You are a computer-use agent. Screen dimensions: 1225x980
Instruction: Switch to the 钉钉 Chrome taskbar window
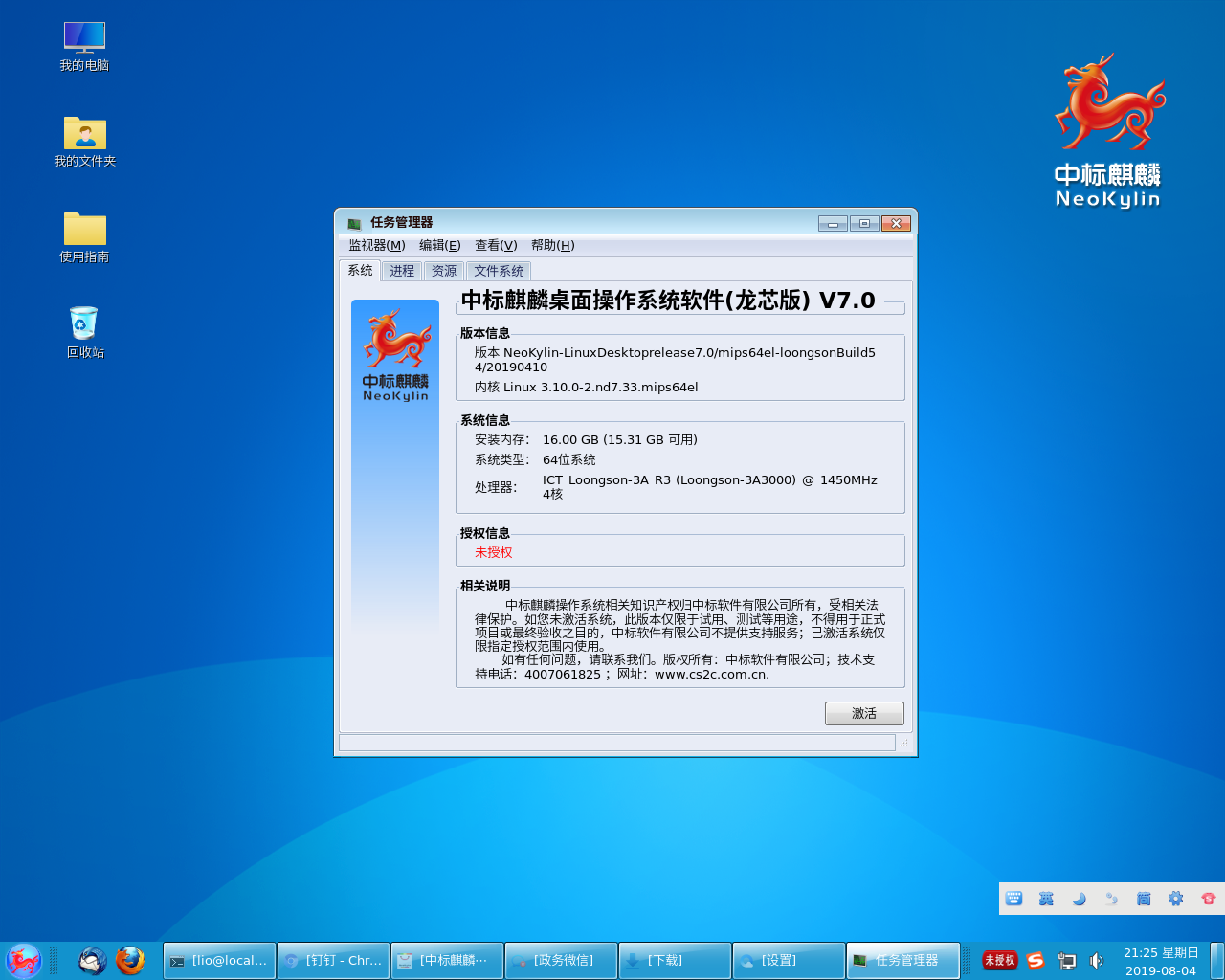(x=333, y=961)
